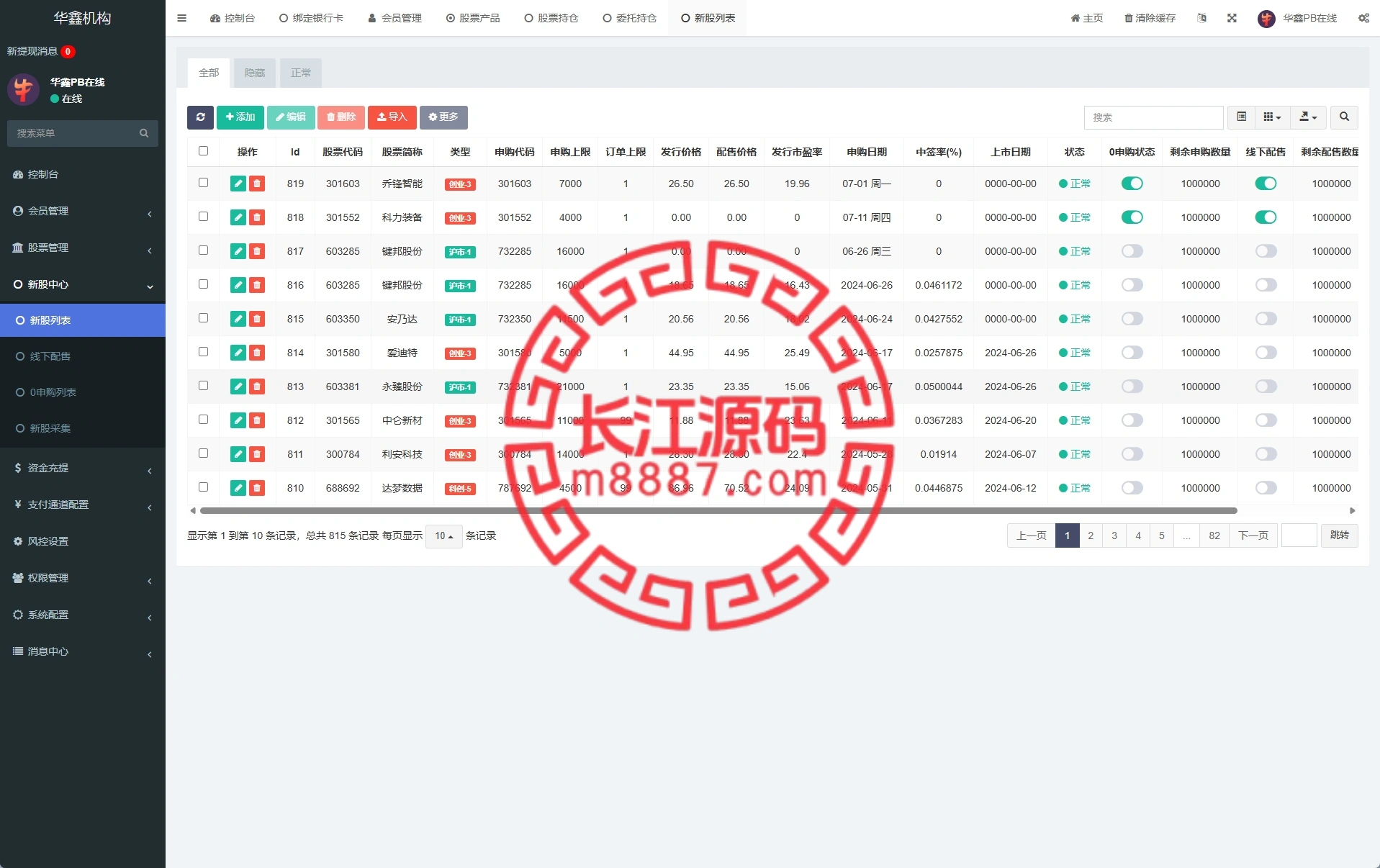This screenshot has height=868, width=1380.
Task: Edit row 819 with green pencil icon
Action: coord(238,184)
